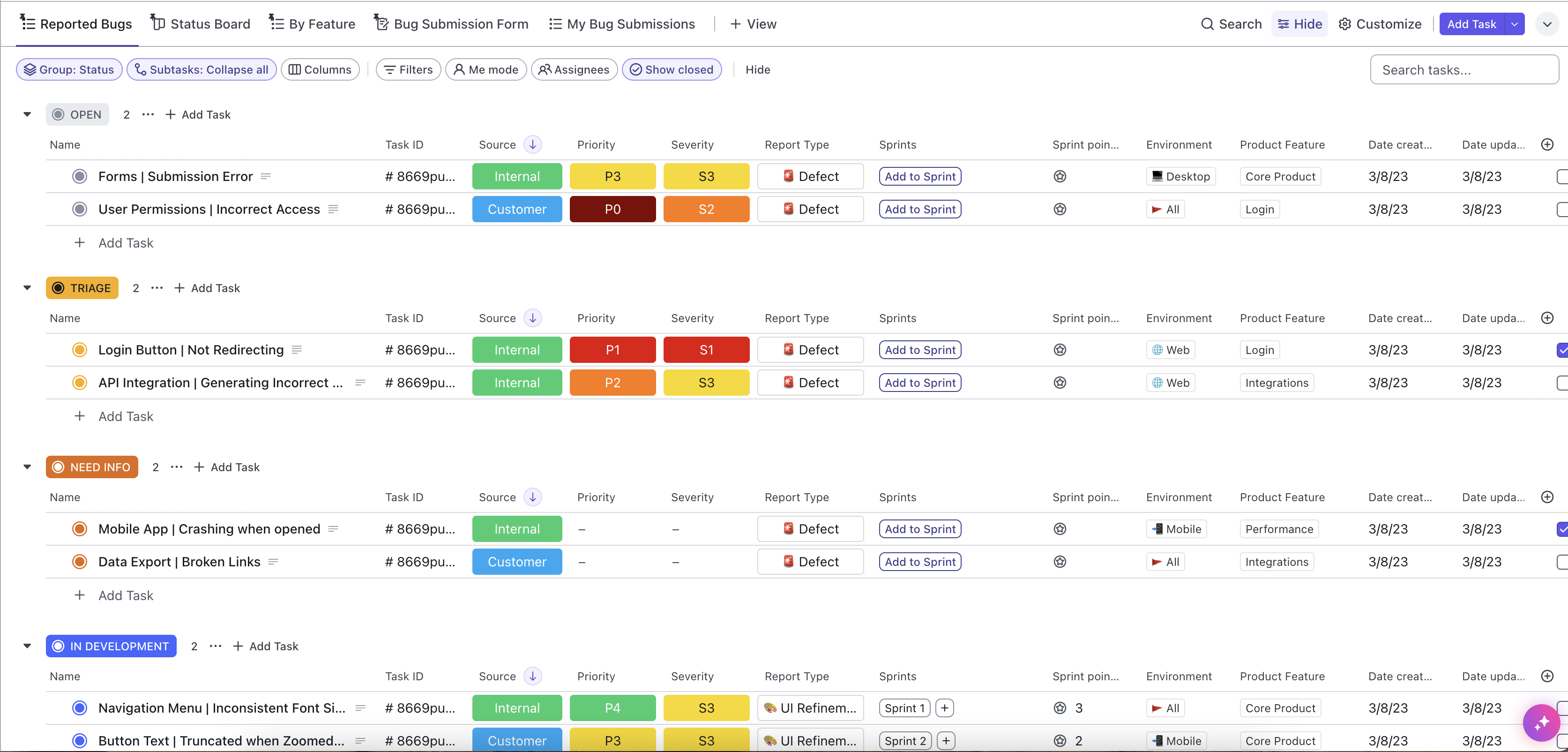Viewport: 1568px width, 752px height.
Task: Open the Group by Status dropdown
Action: tap(68, 69)
